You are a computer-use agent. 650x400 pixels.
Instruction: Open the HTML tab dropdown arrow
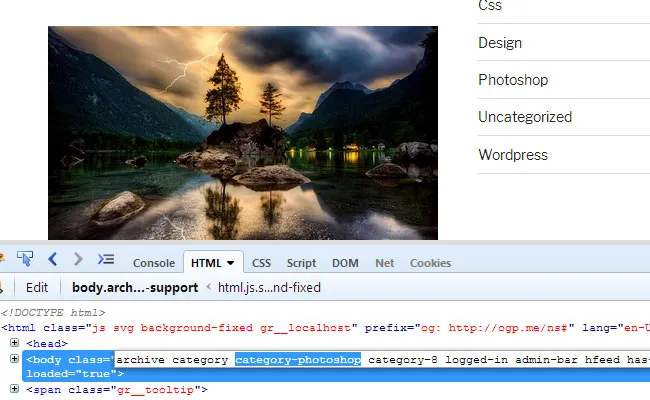click(231, 263)
